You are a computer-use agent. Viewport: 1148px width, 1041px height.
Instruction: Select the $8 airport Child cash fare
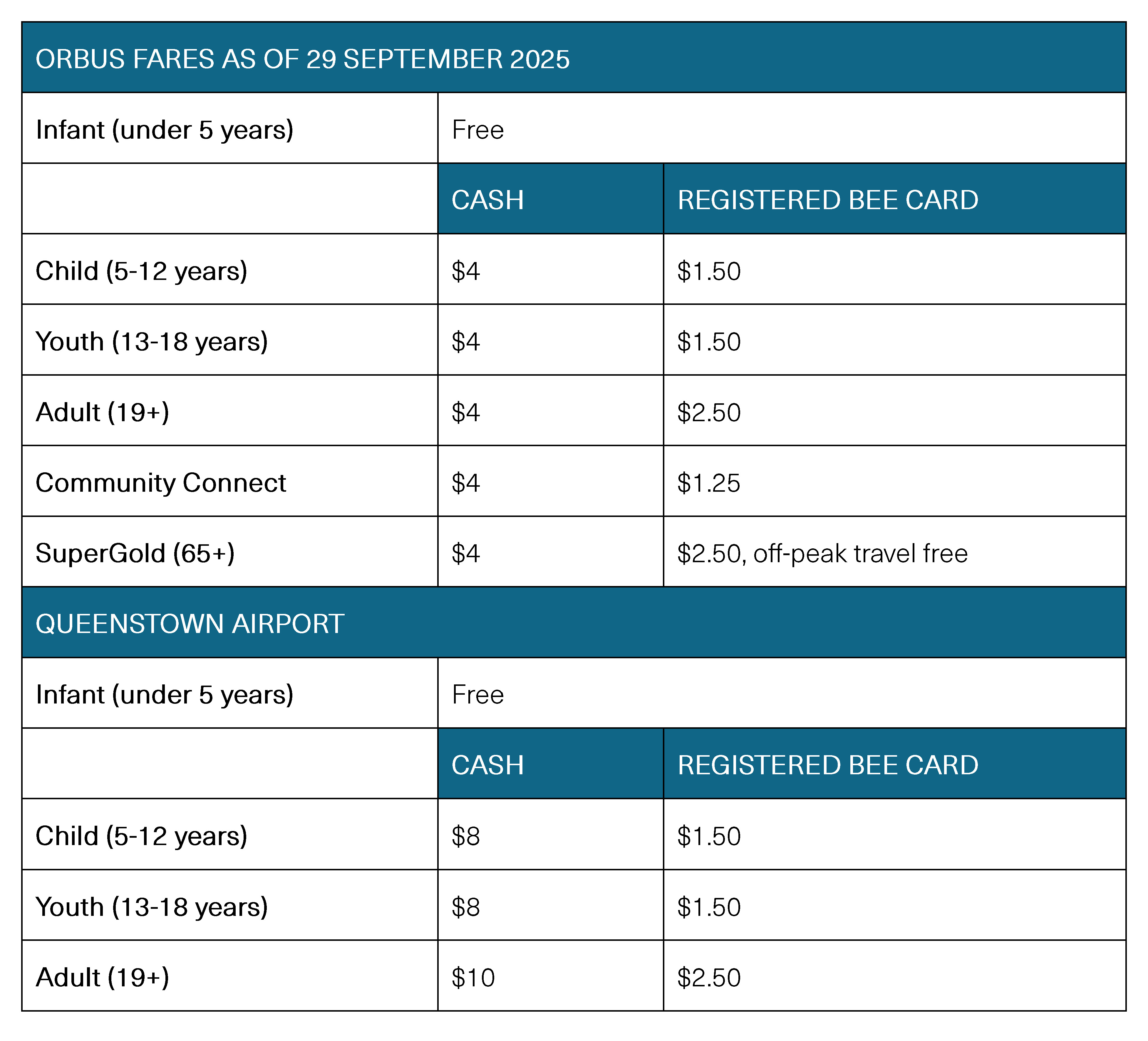466,836
